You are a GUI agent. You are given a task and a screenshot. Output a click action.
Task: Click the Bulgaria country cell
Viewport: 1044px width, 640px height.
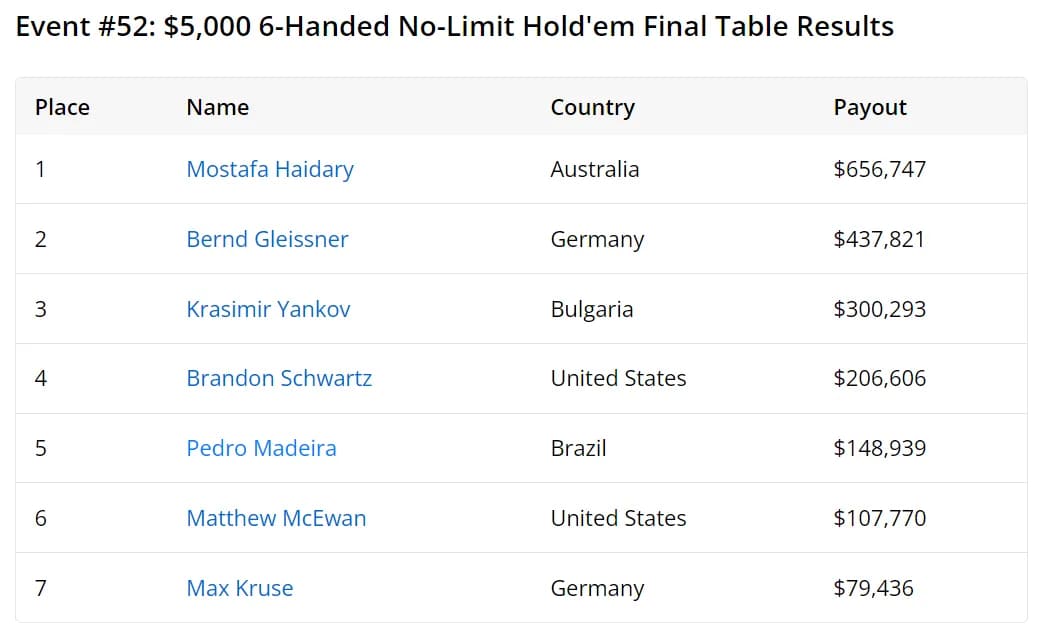click(x=591, y=309)
